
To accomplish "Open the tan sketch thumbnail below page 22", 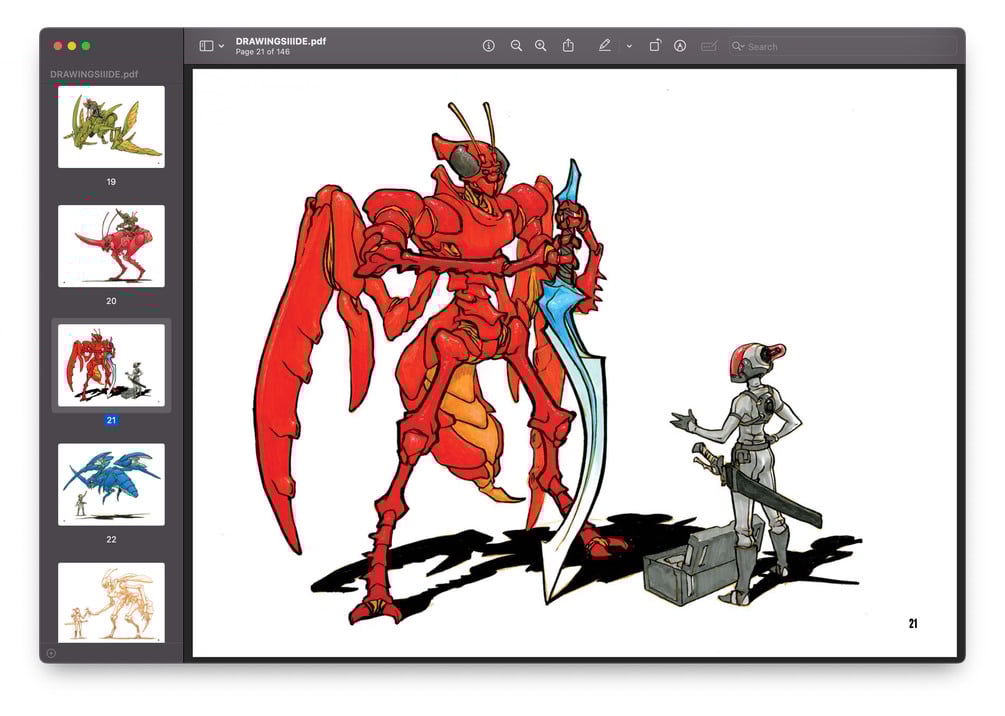I will point(111,603).
